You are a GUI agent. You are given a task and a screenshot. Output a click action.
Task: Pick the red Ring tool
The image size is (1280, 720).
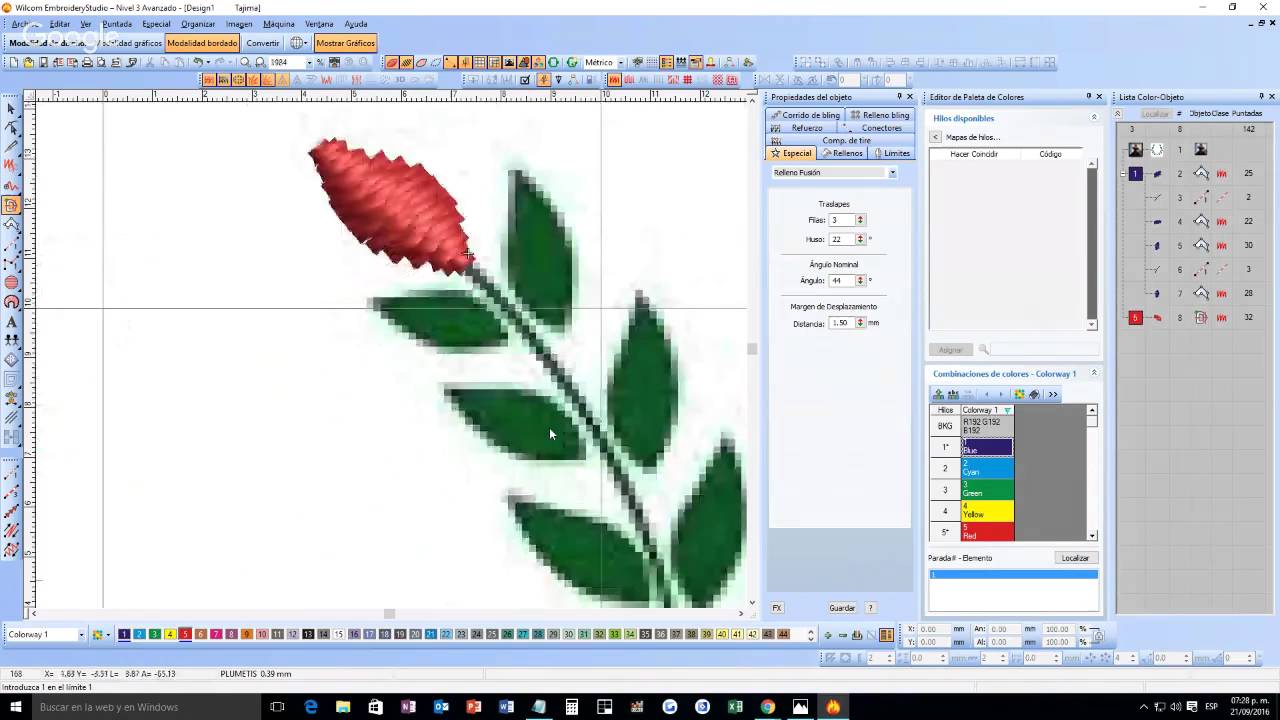(x=12, y=302)
